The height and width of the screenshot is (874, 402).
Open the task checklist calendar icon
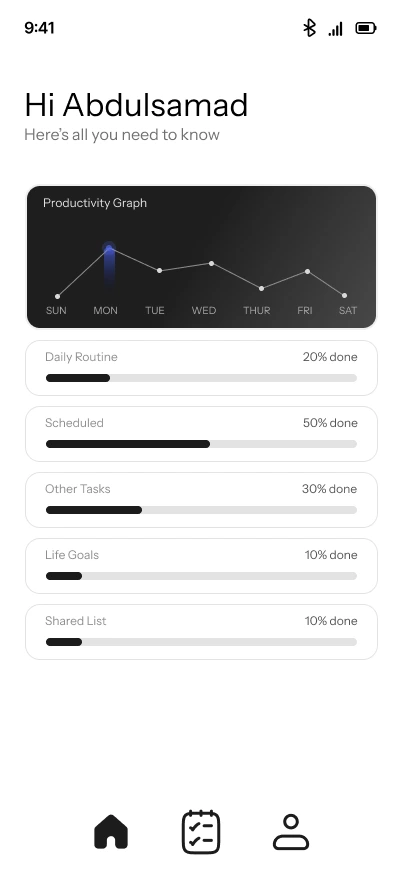pyautogui.click(x=201, y=832)
